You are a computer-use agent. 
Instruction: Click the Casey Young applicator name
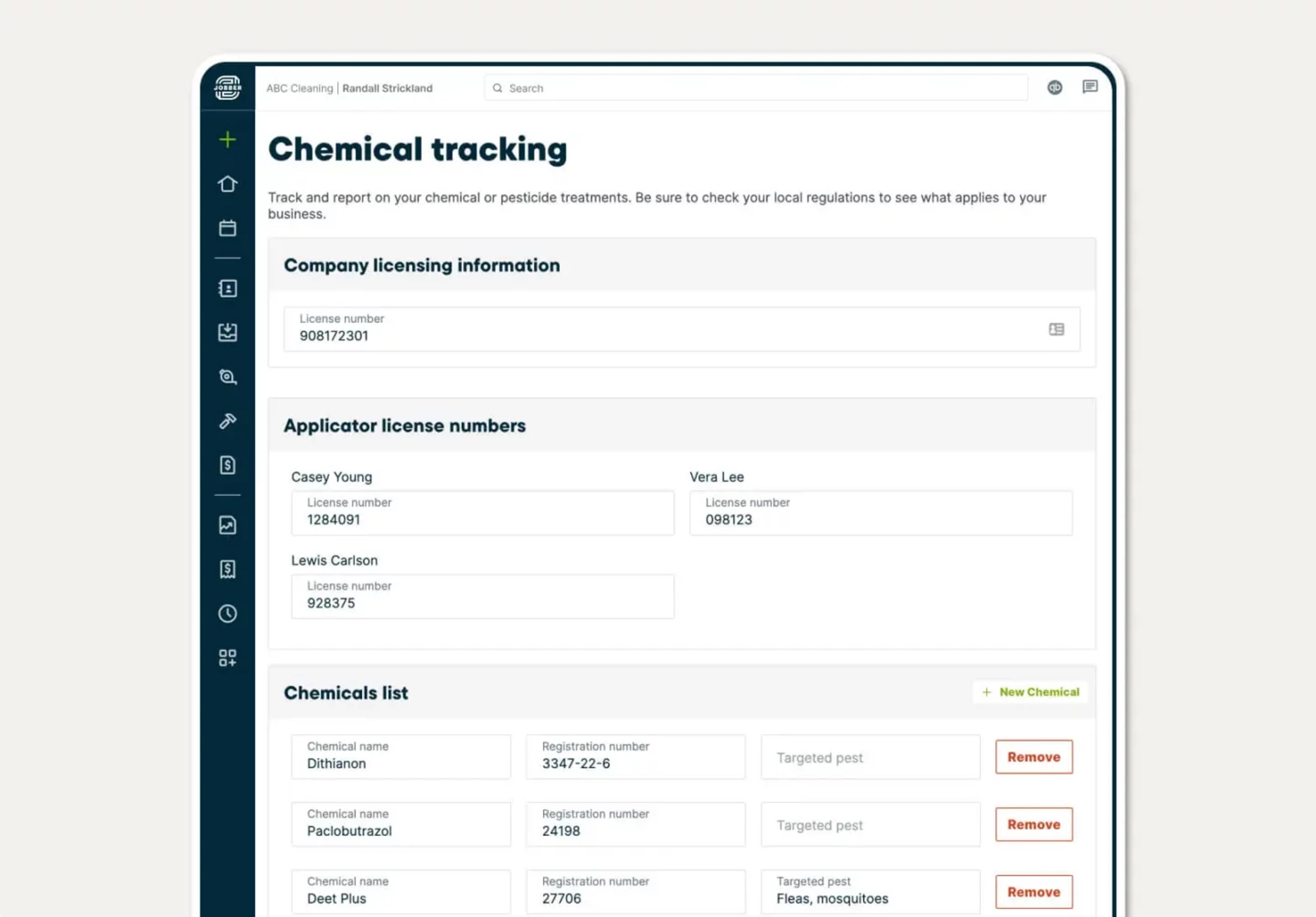(x=332, y=477)
